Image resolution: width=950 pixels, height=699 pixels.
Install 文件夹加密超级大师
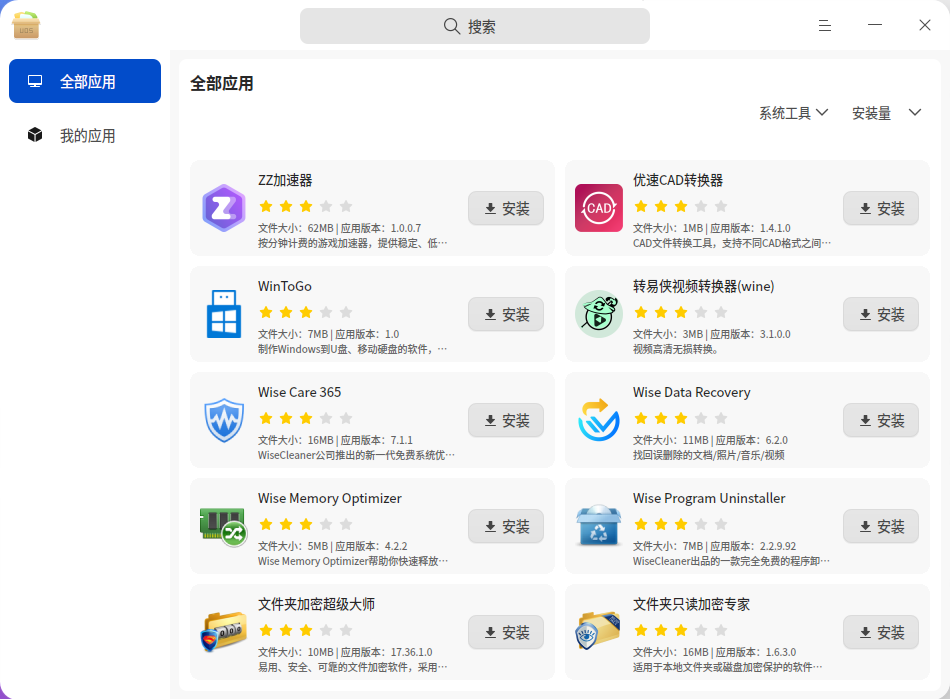(x=506, y=632)
